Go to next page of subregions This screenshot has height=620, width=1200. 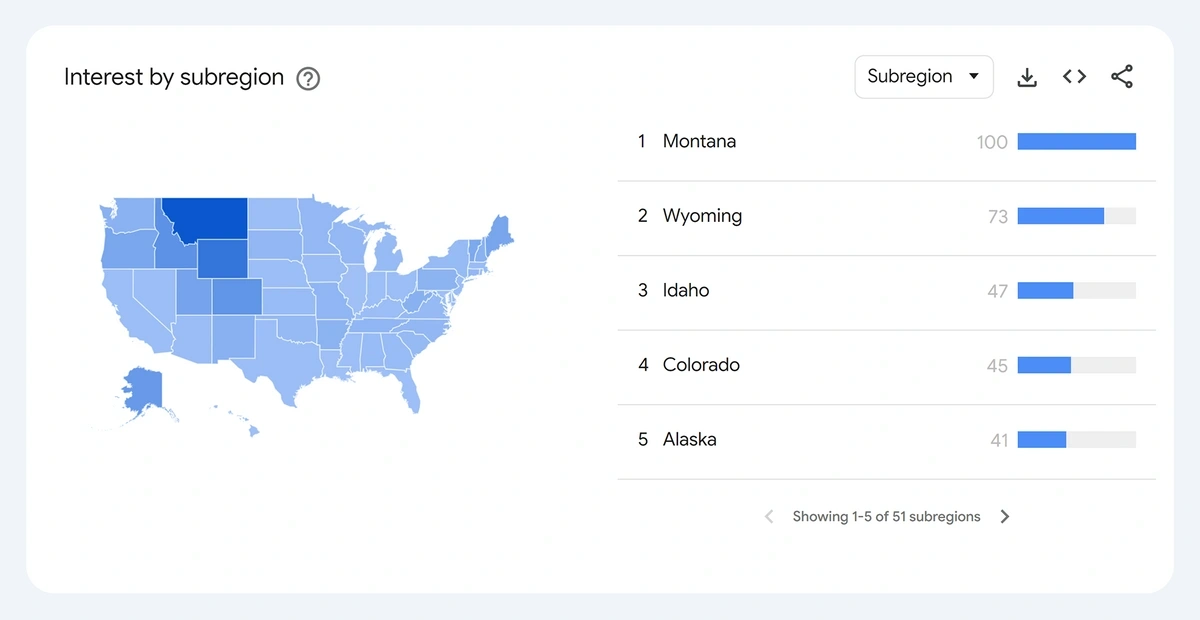pos(1005,517)
